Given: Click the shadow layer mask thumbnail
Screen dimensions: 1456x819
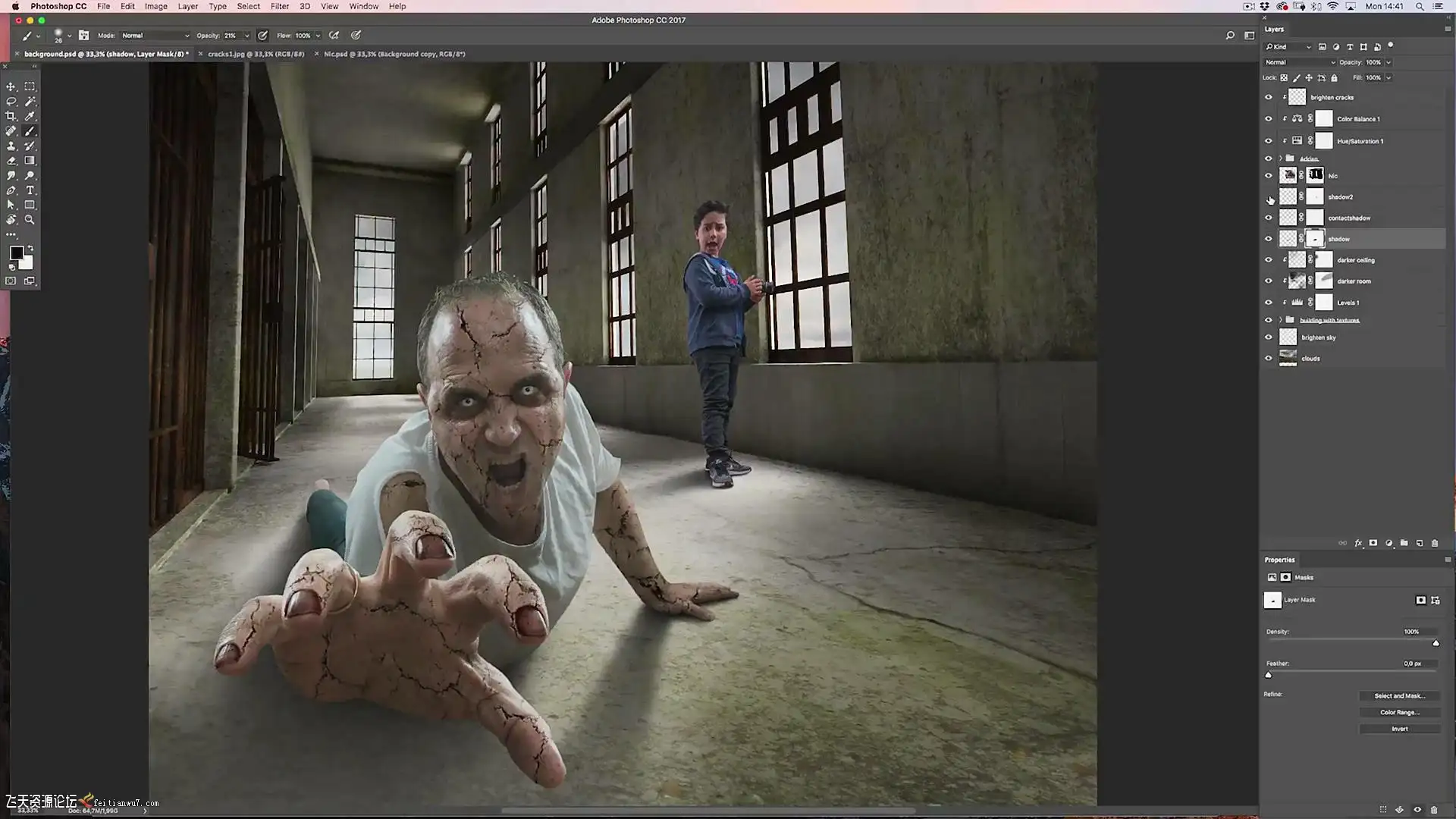Looking at the screenshot, I should point(1315,239).
